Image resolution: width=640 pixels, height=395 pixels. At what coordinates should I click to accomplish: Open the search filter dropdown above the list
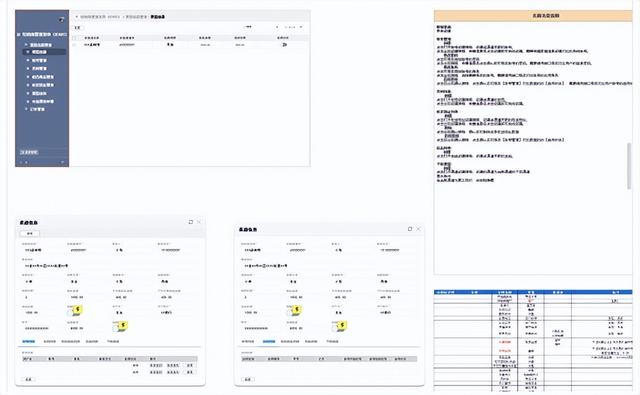[261, 27]
